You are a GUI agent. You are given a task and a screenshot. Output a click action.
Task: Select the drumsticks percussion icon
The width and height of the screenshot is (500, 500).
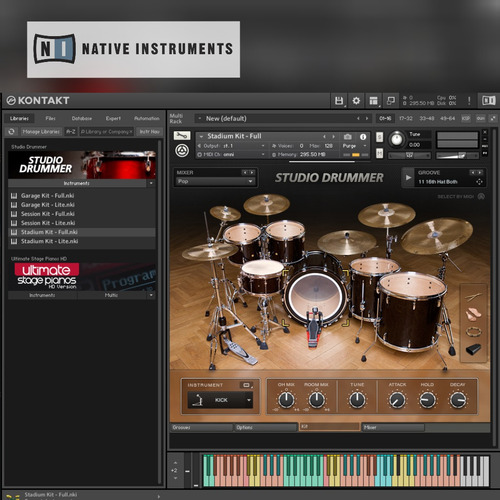pos(473,296)
